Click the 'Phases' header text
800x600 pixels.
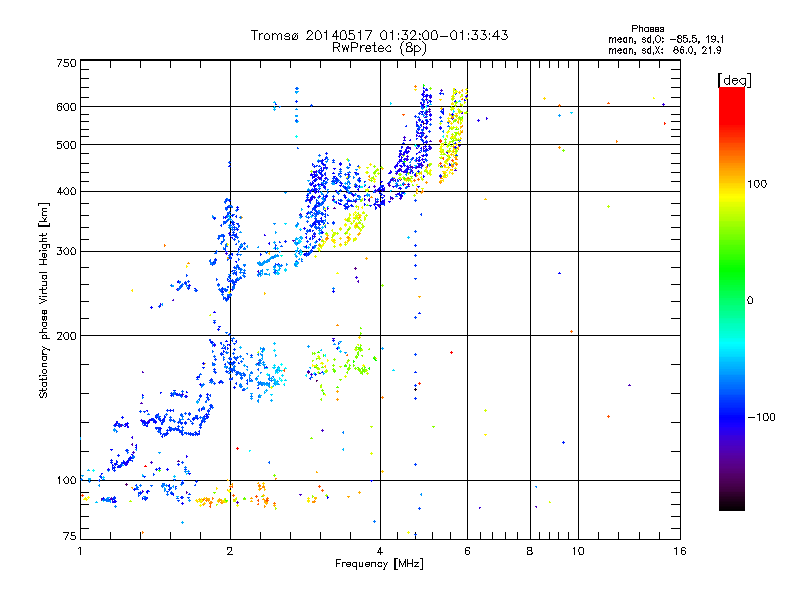[x=647, y=29]
